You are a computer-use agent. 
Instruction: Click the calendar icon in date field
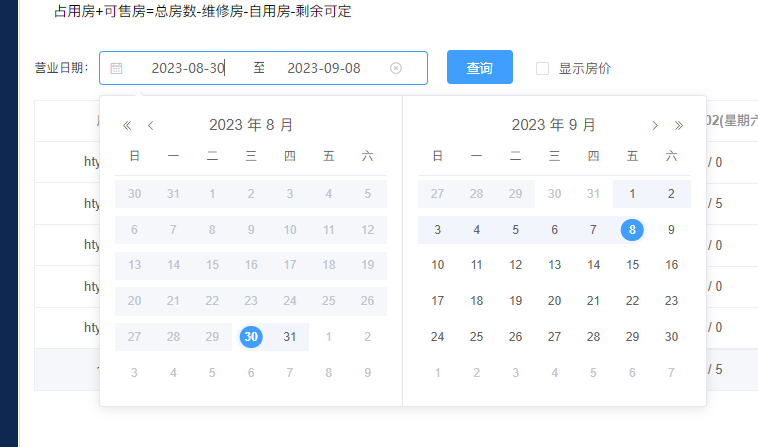coord(116,68)
